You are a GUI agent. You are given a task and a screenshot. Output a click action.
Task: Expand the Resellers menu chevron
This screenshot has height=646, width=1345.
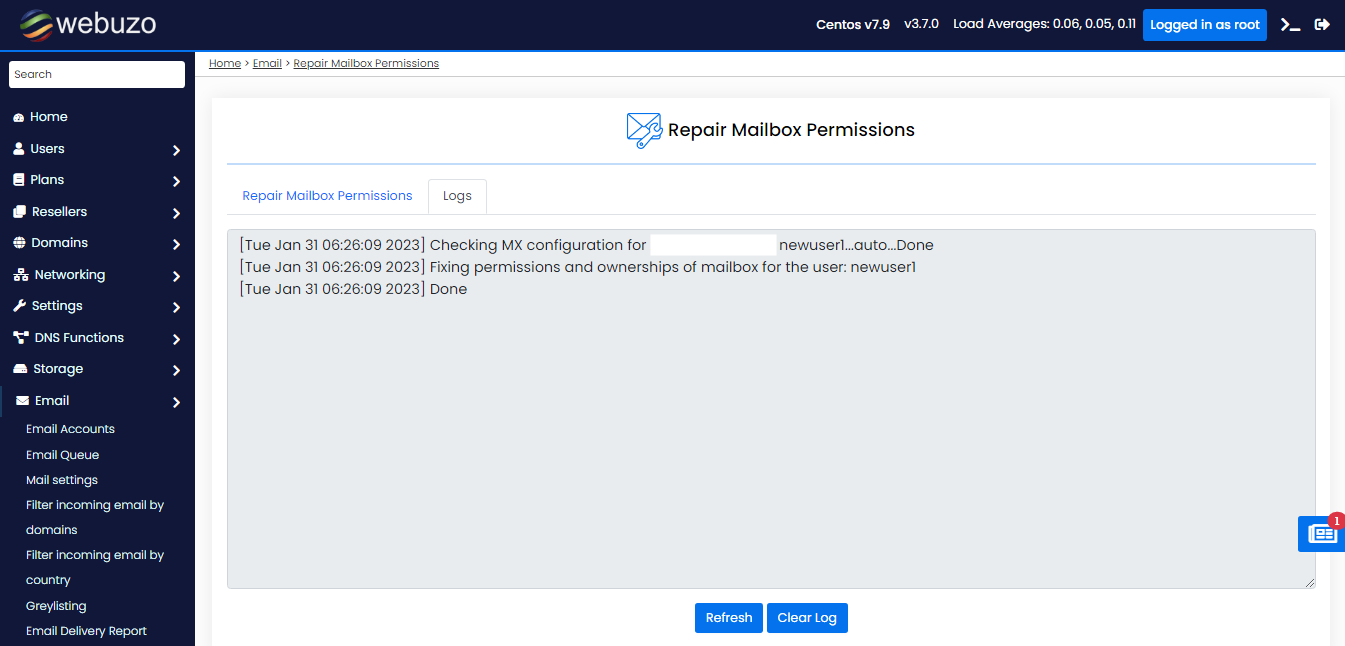click(176, 213)
